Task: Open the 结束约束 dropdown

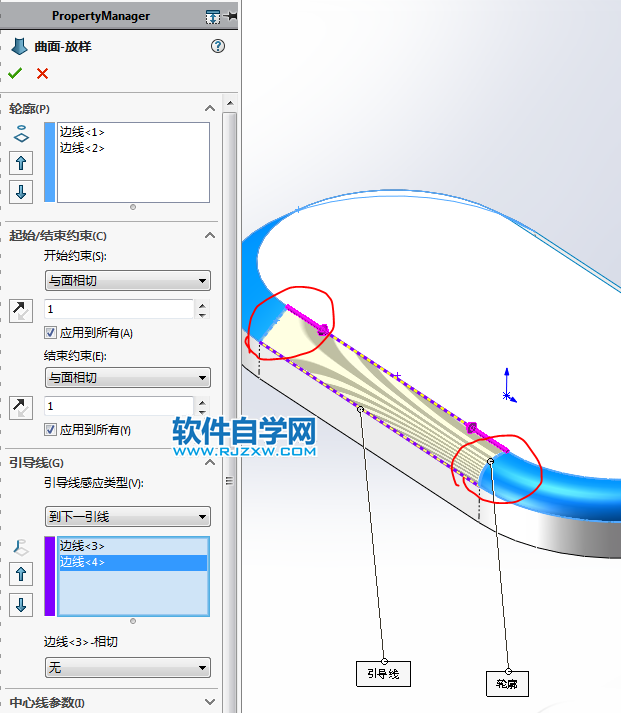Action: point(127,378)
